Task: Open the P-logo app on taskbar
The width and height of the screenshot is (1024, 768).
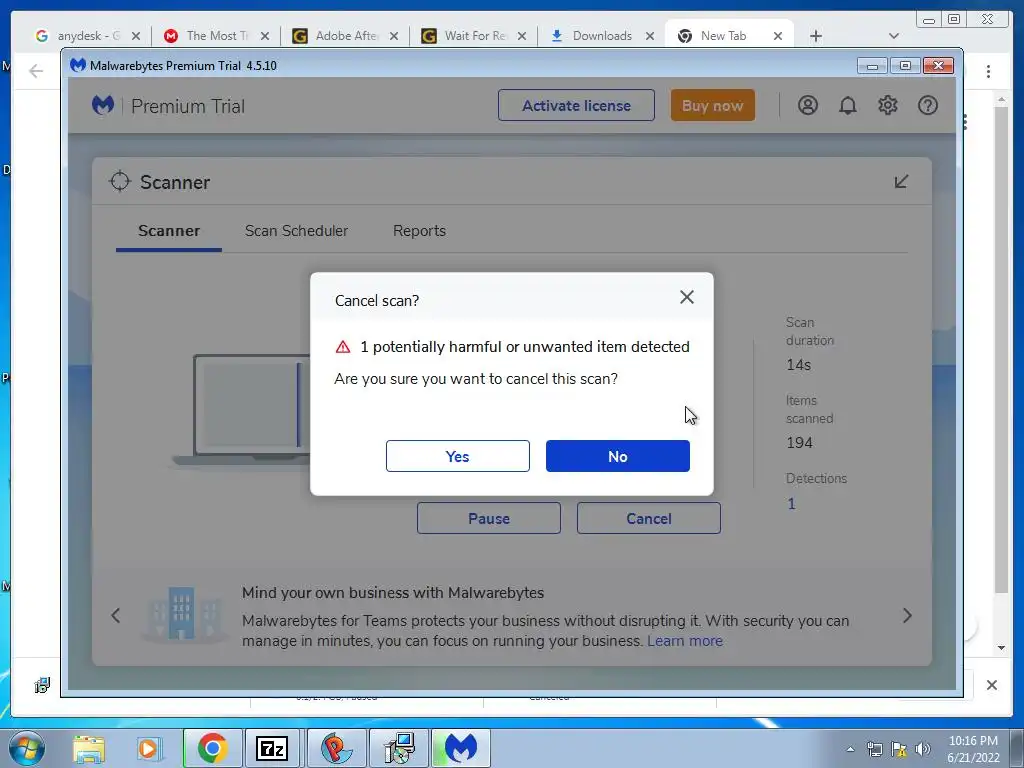Action: coord(335,748)
